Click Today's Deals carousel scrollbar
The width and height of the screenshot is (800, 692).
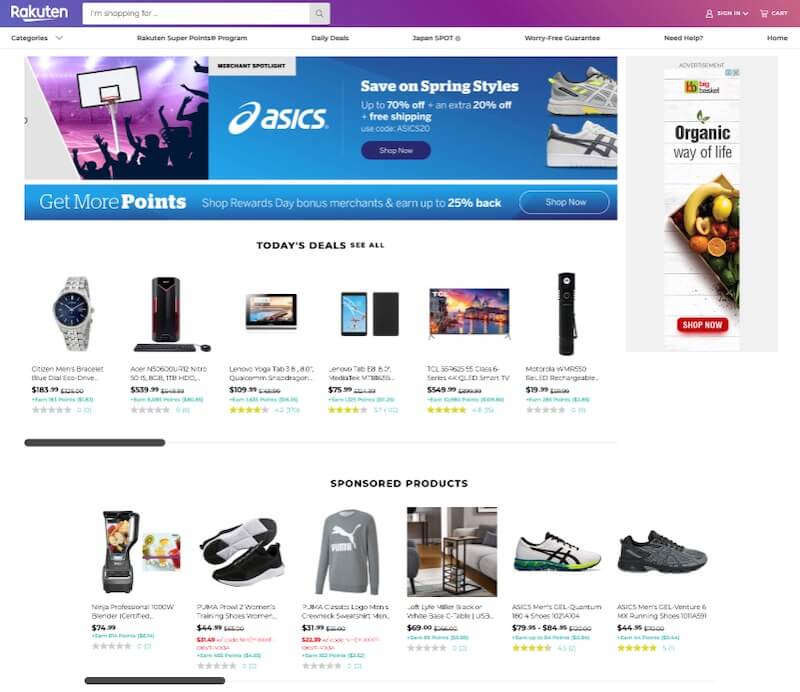click(x=95, y=442)
